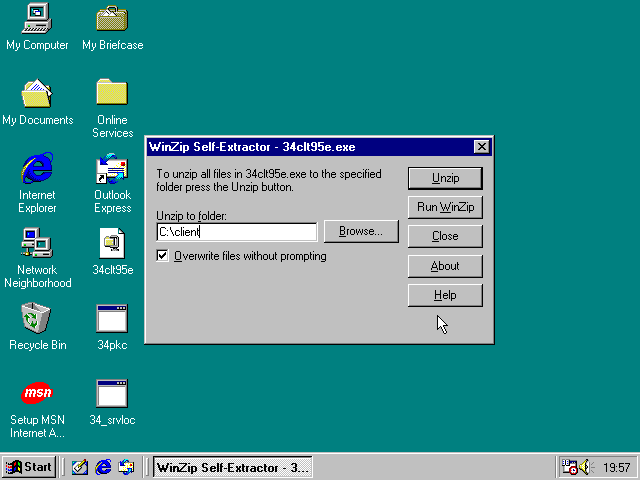The height and width of the screenshot is (480, 640).
Task: Click the Task Scheduler tray icon
Action: click(x=569, y=467)
